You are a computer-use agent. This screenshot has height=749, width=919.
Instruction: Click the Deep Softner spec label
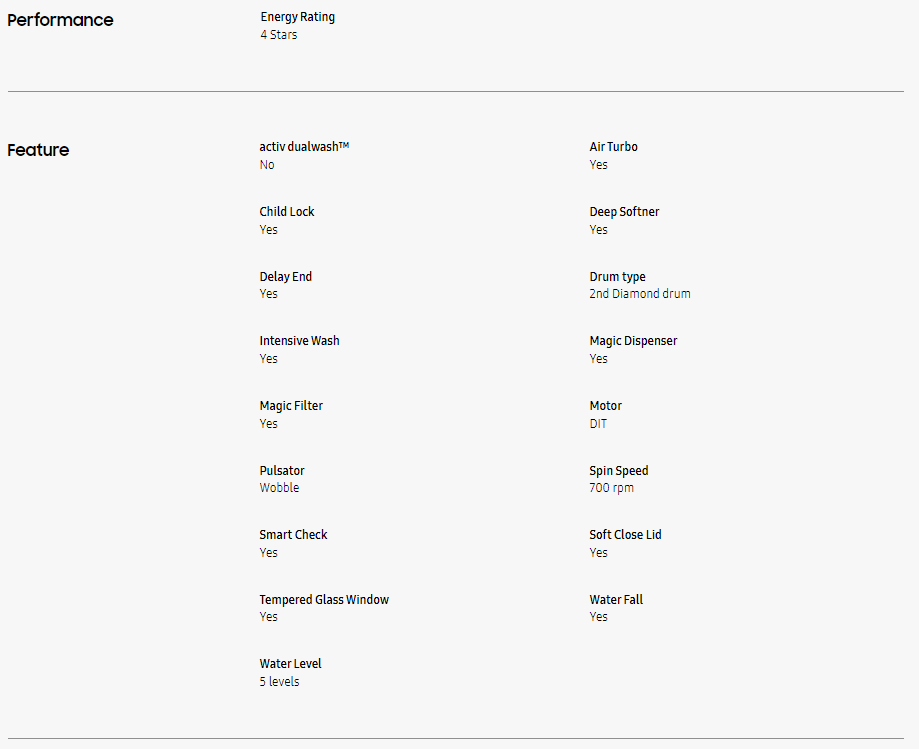click(624, 212)
